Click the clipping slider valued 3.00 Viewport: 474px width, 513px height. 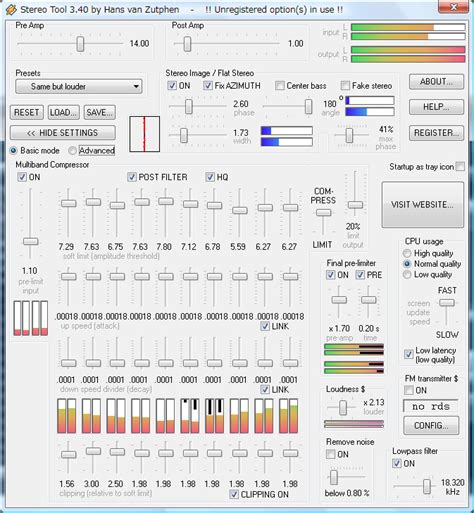(x=93, y=451)
